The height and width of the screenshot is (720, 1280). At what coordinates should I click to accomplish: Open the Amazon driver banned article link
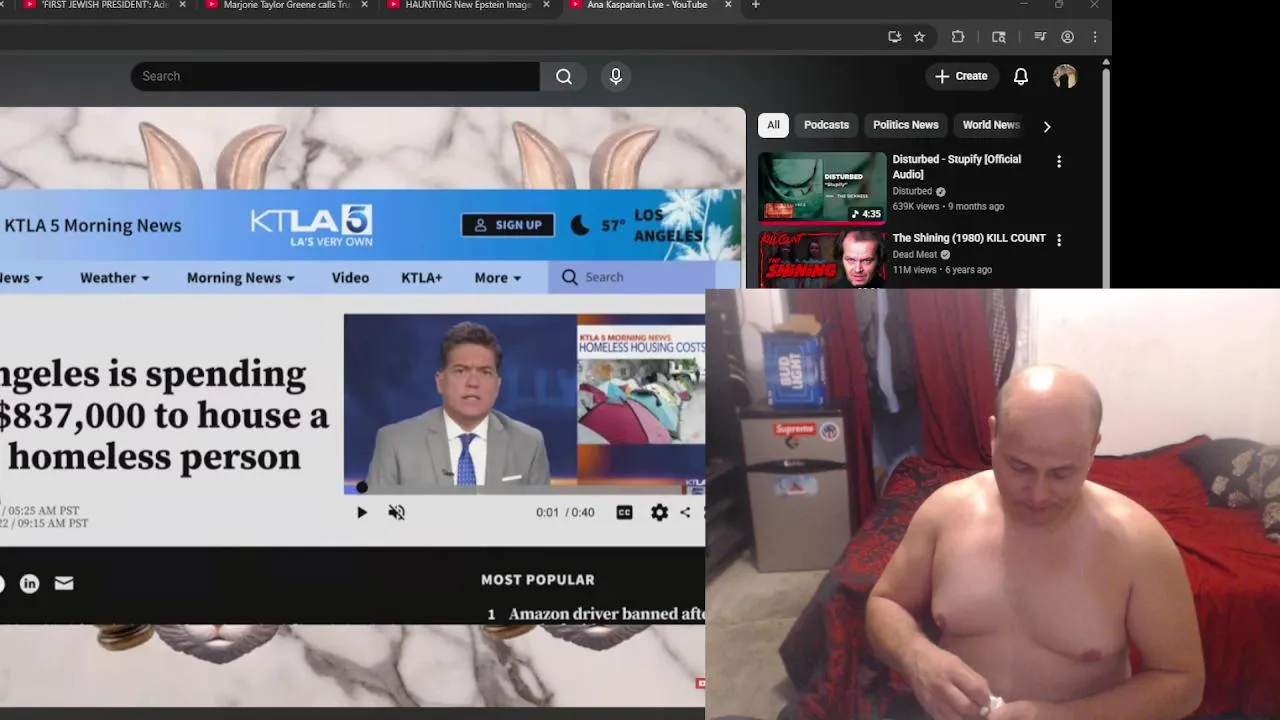(x=606, y=614)
